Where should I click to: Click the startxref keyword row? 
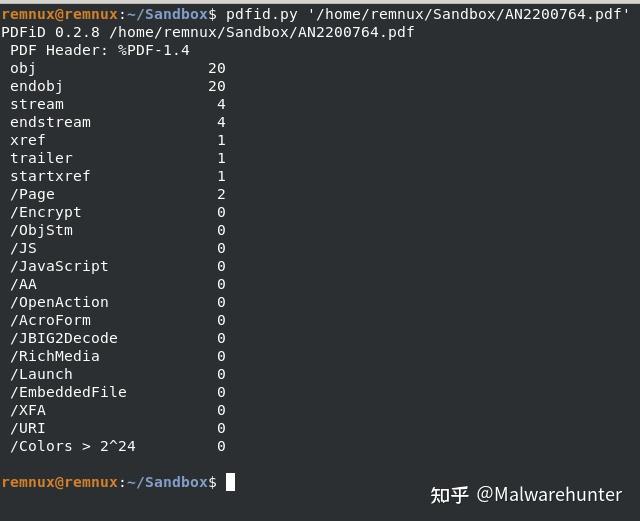[50, 176]
